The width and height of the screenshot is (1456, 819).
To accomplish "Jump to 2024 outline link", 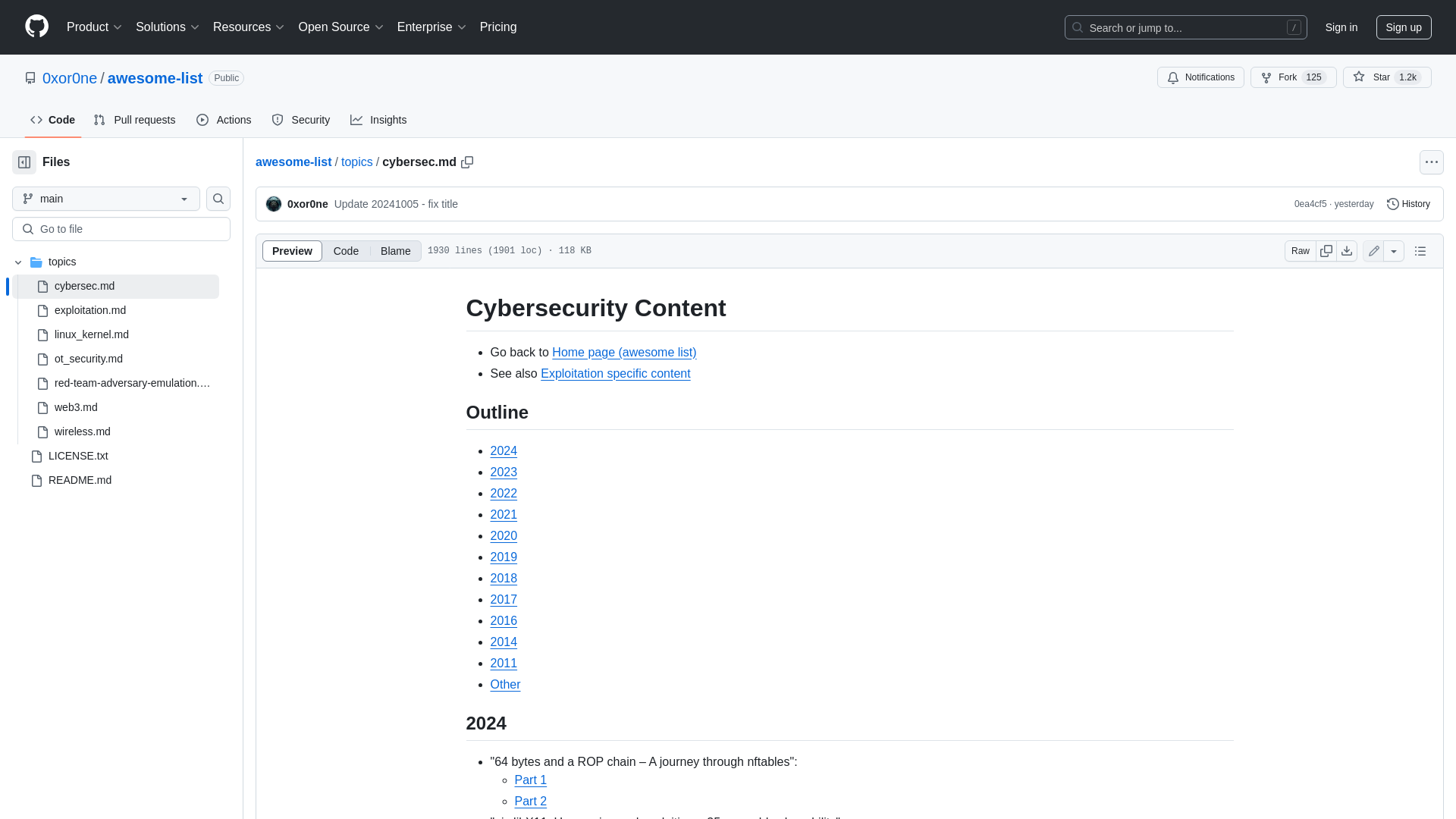I will [504, 451].
